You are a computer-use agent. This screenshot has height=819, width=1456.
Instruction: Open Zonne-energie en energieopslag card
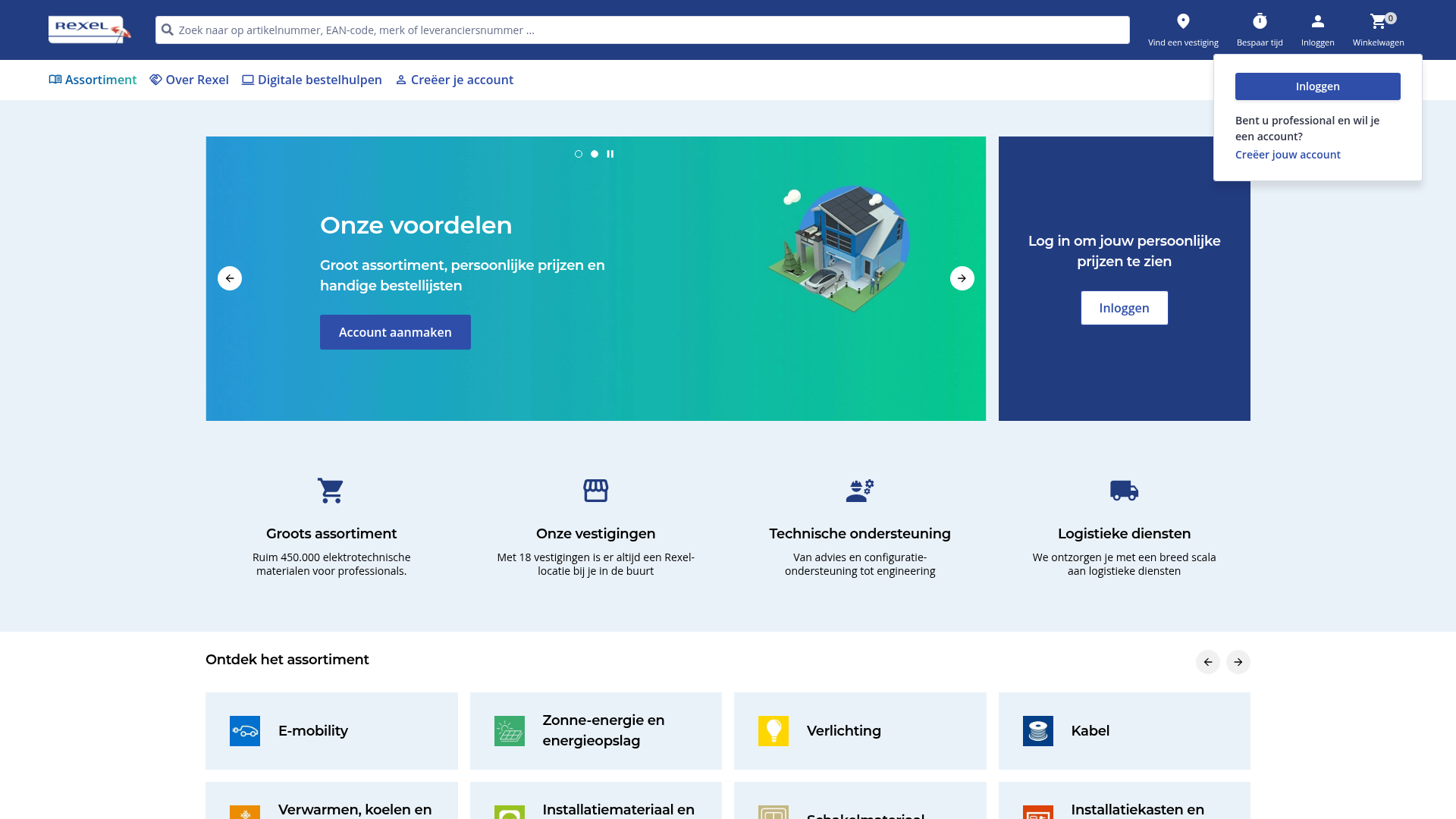(x=596, y=731)
